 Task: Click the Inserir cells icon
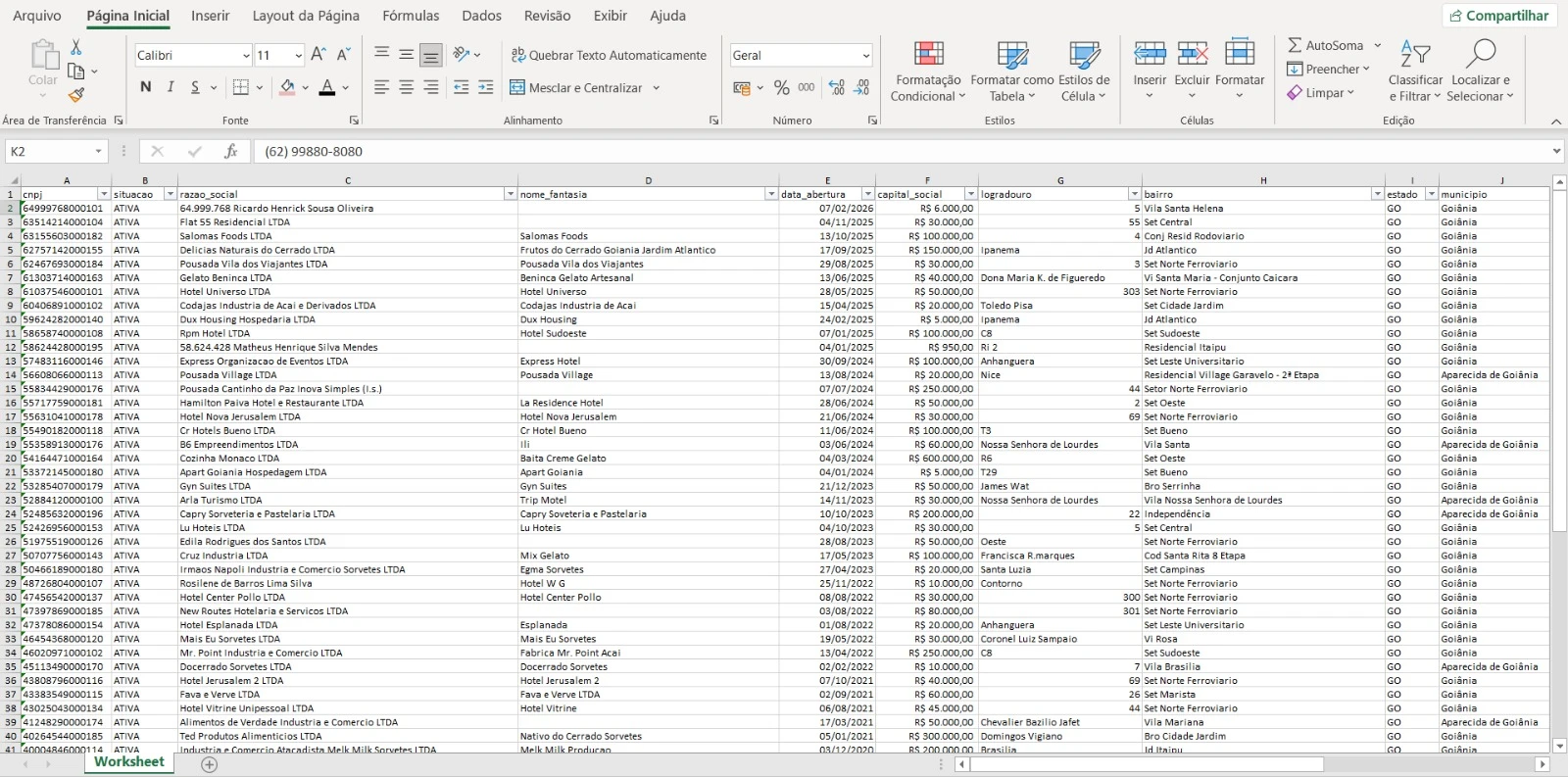click(x=1150, y=54)
